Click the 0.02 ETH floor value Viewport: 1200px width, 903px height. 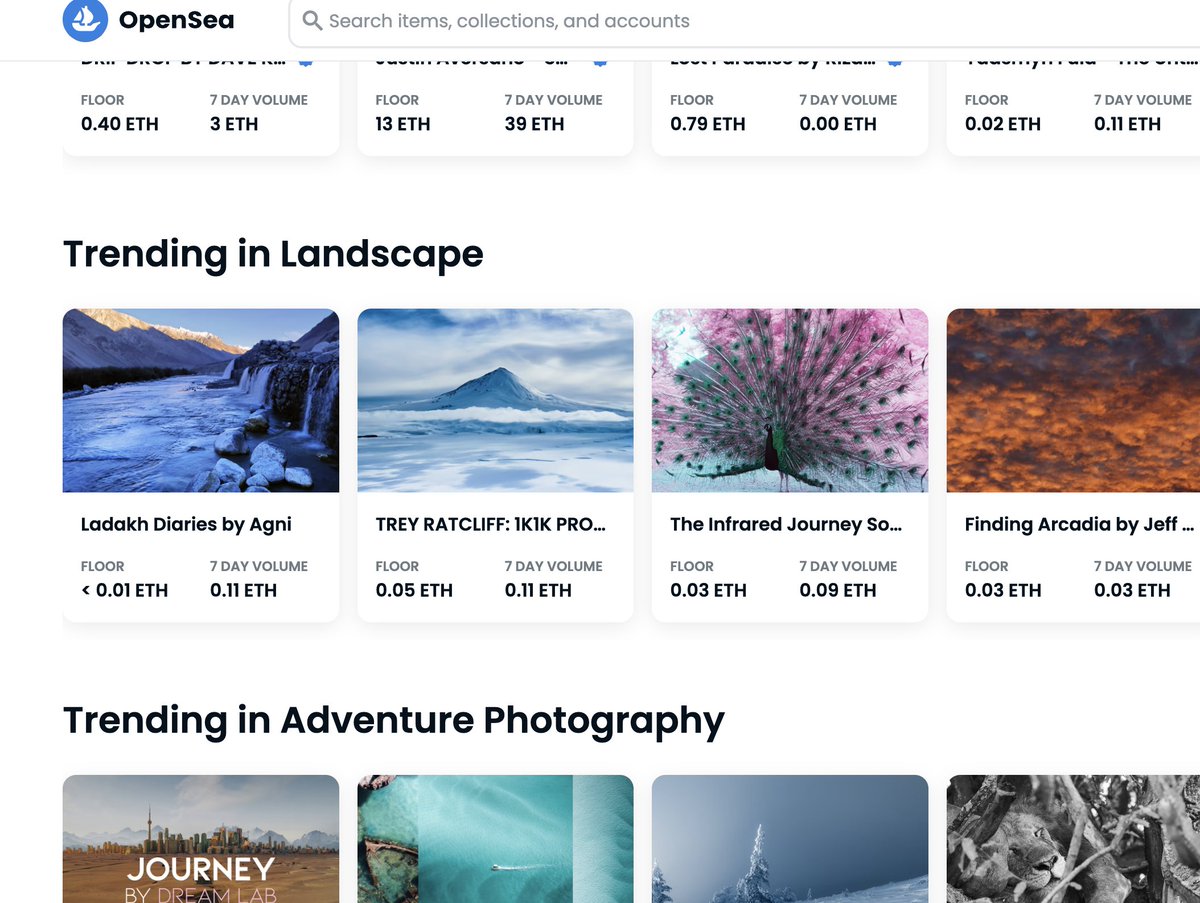pyautogui.click(x=1003, y=124)
